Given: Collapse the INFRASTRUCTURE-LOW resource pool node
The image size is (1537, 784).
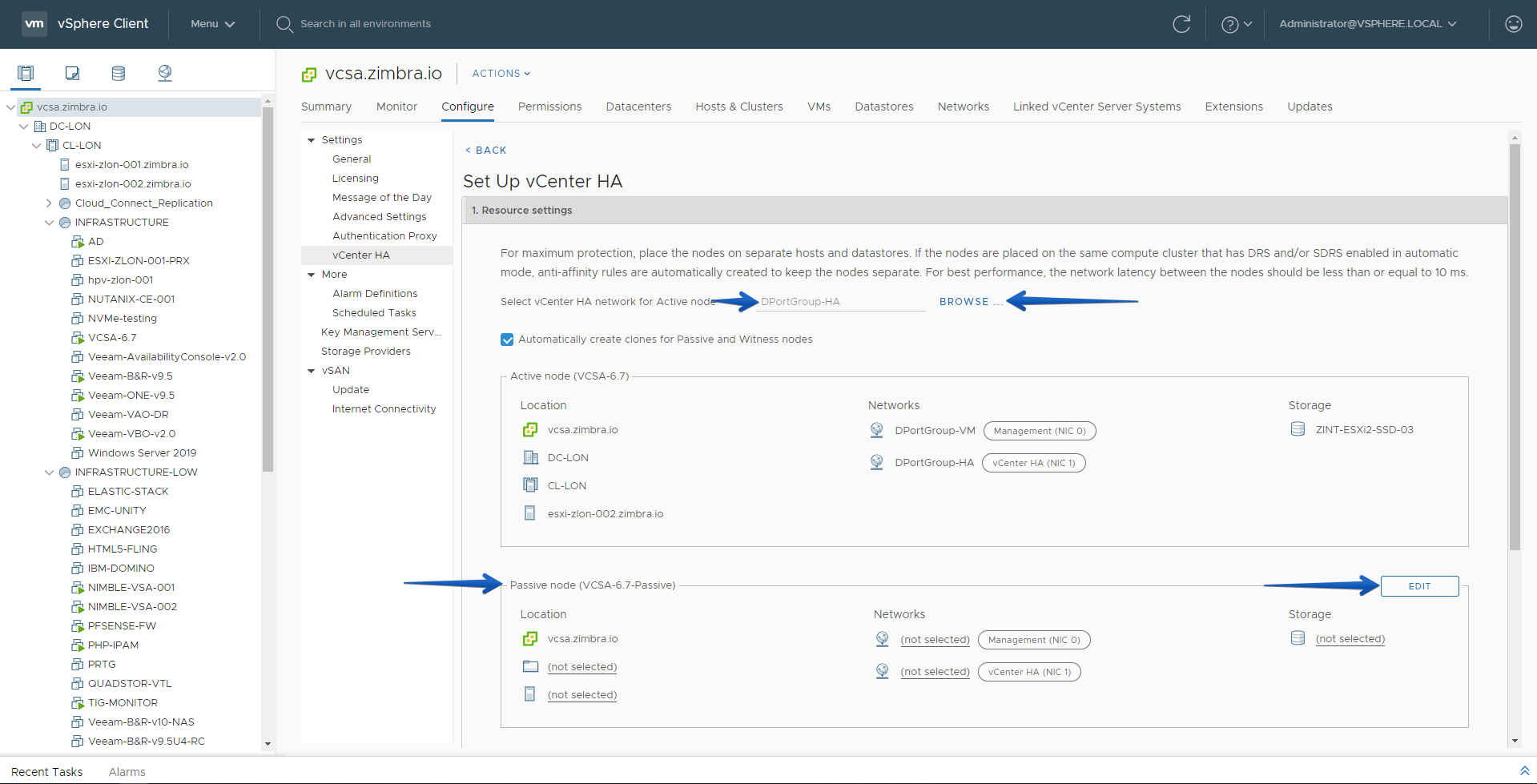Looking at the screenshot, I should pos(49,472).
